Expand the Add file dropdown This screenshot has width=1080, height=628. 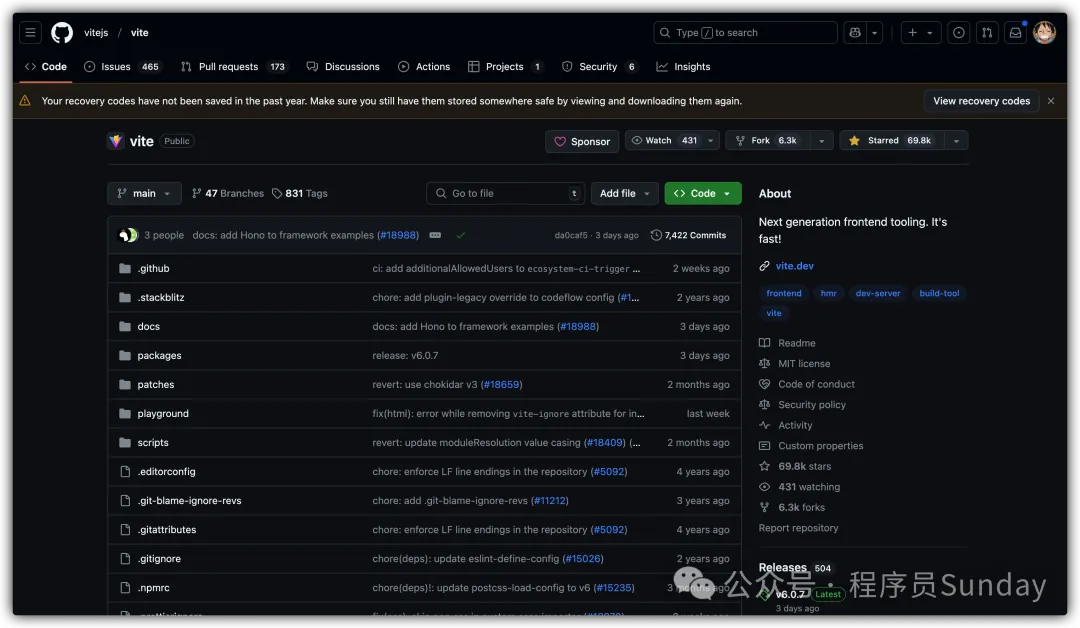pos(625,194)
